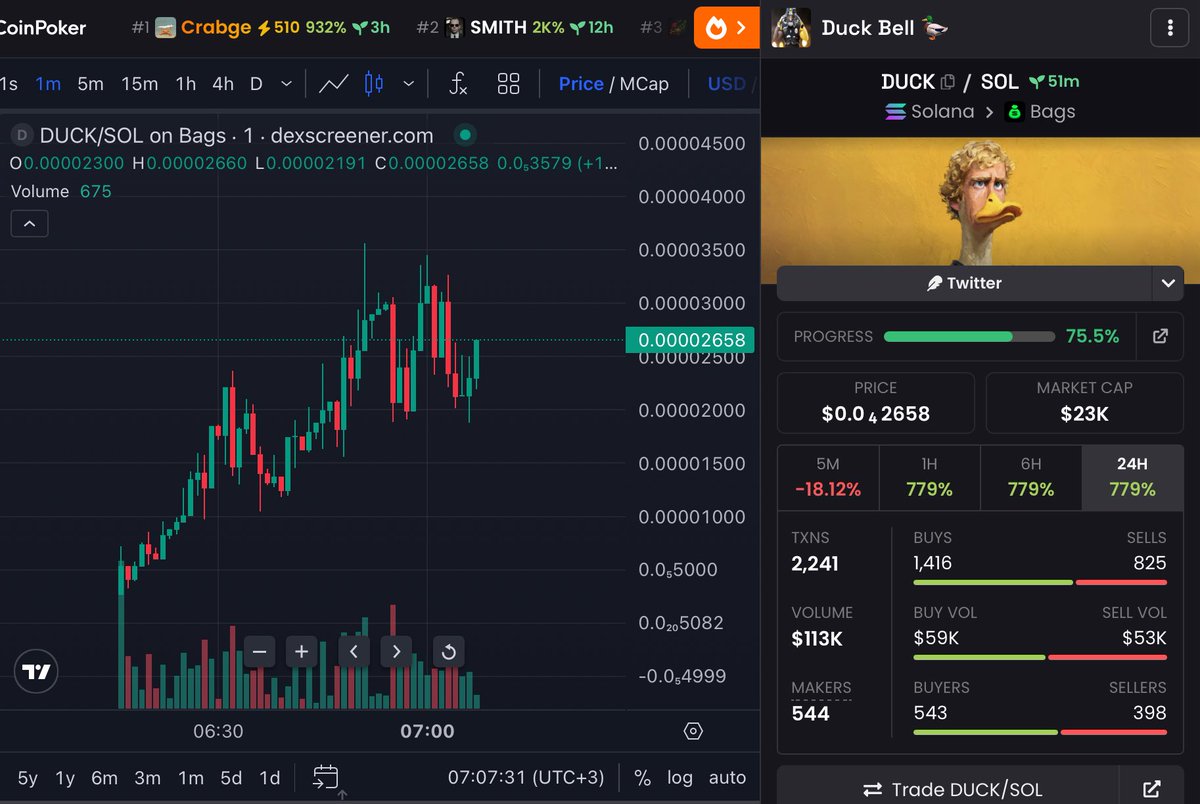1200x804 pixels.
Task: Select the 1m timeframe
Action: (48, 84)
